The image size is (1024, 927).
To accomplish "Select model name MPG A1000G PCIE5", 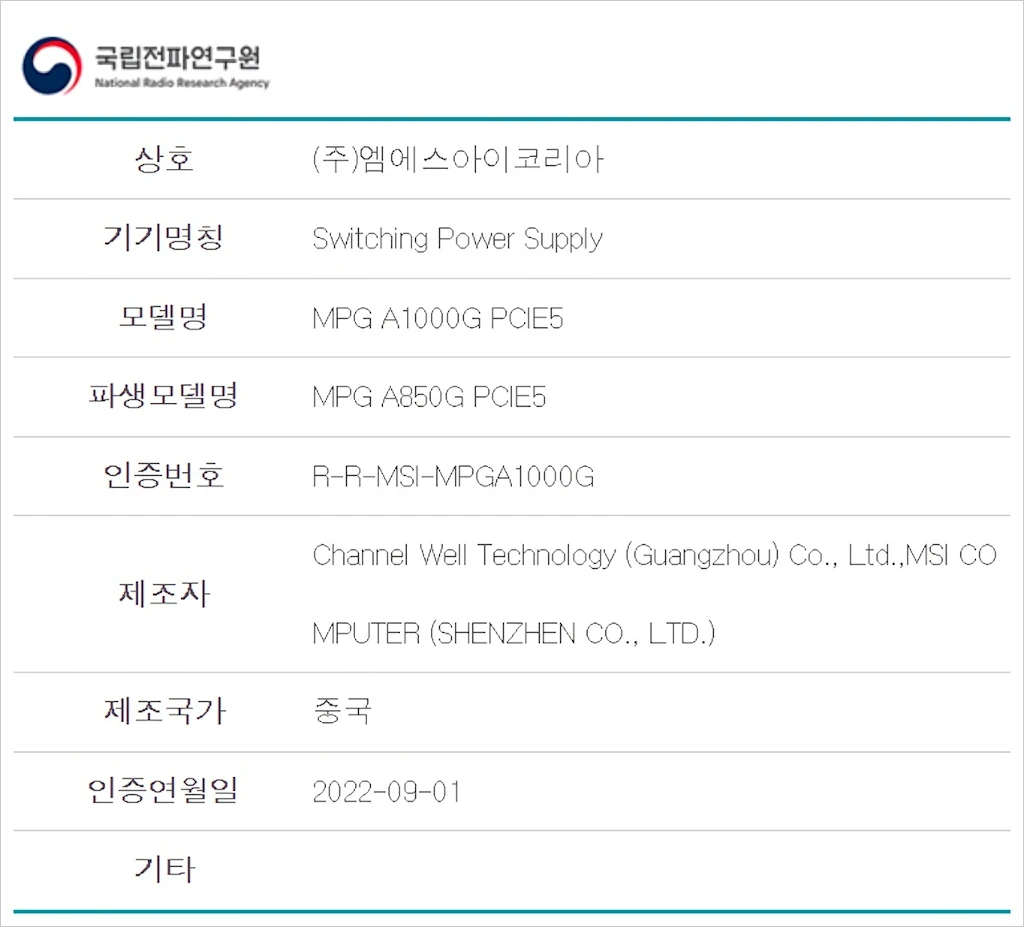I will click(x=438, y=319).
